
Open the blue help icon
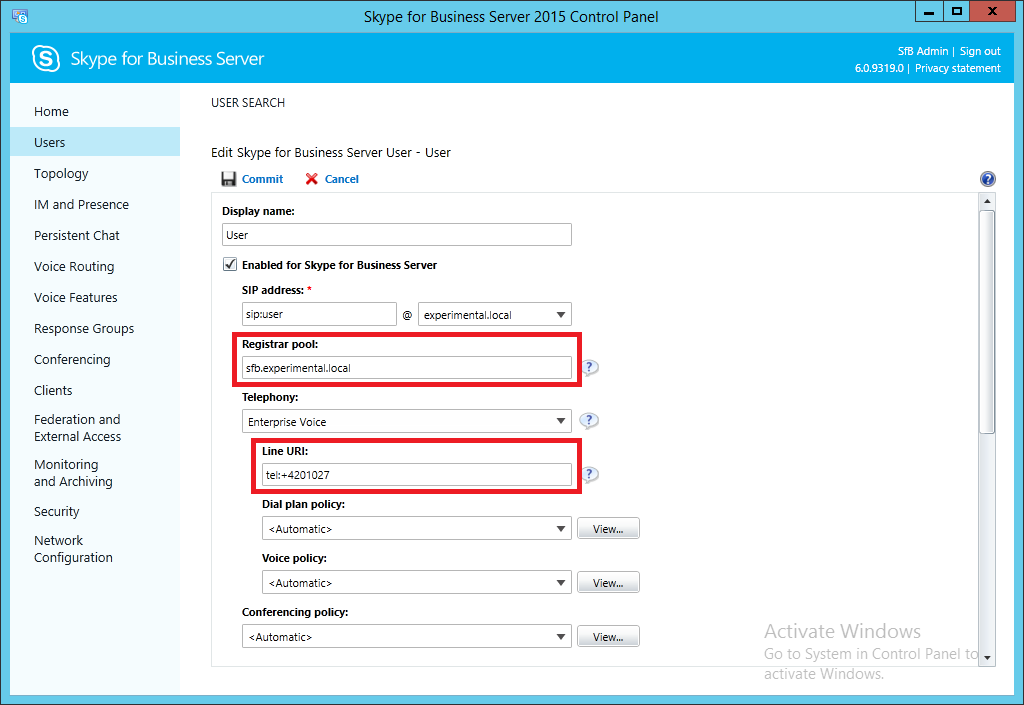(x=988, y=179)
